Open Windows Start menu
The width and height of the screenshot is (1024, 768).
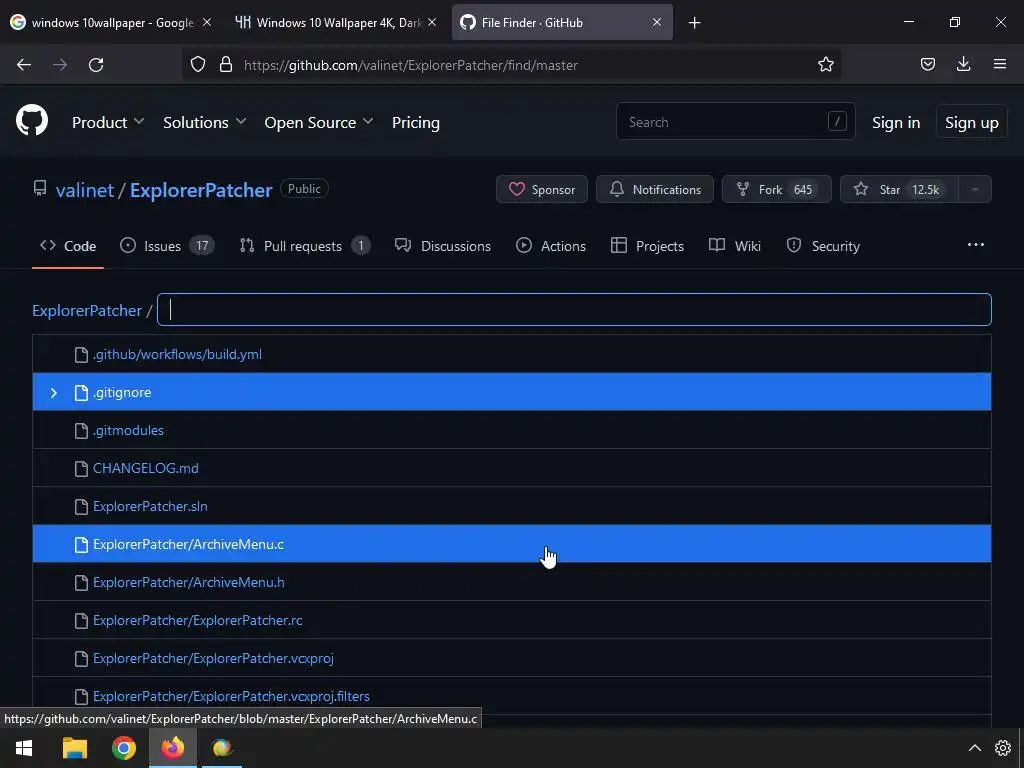(24, 748)
